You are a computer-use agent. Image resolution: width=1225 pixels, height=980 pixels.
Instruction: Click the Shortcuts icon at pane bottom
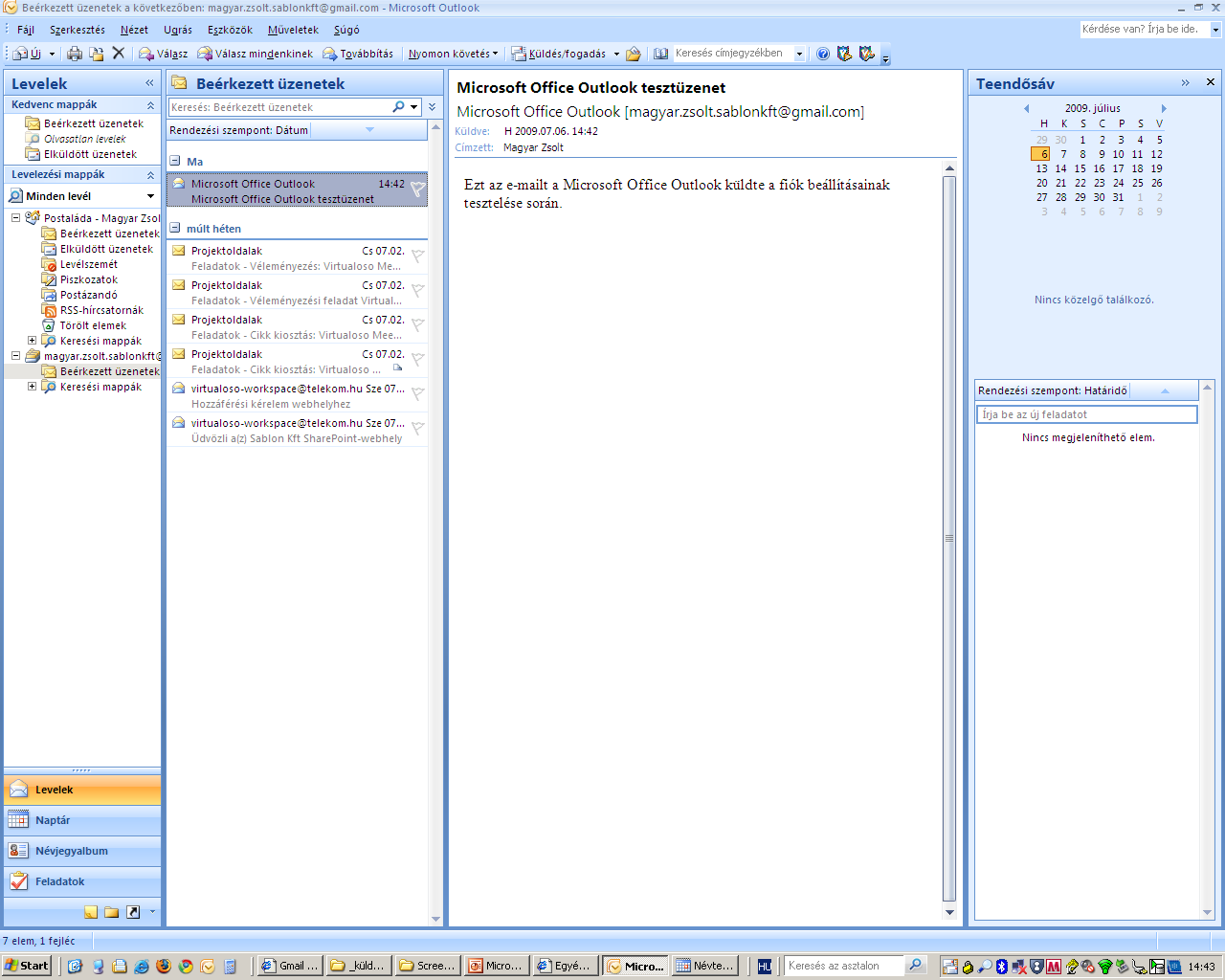tap(133, 912)
